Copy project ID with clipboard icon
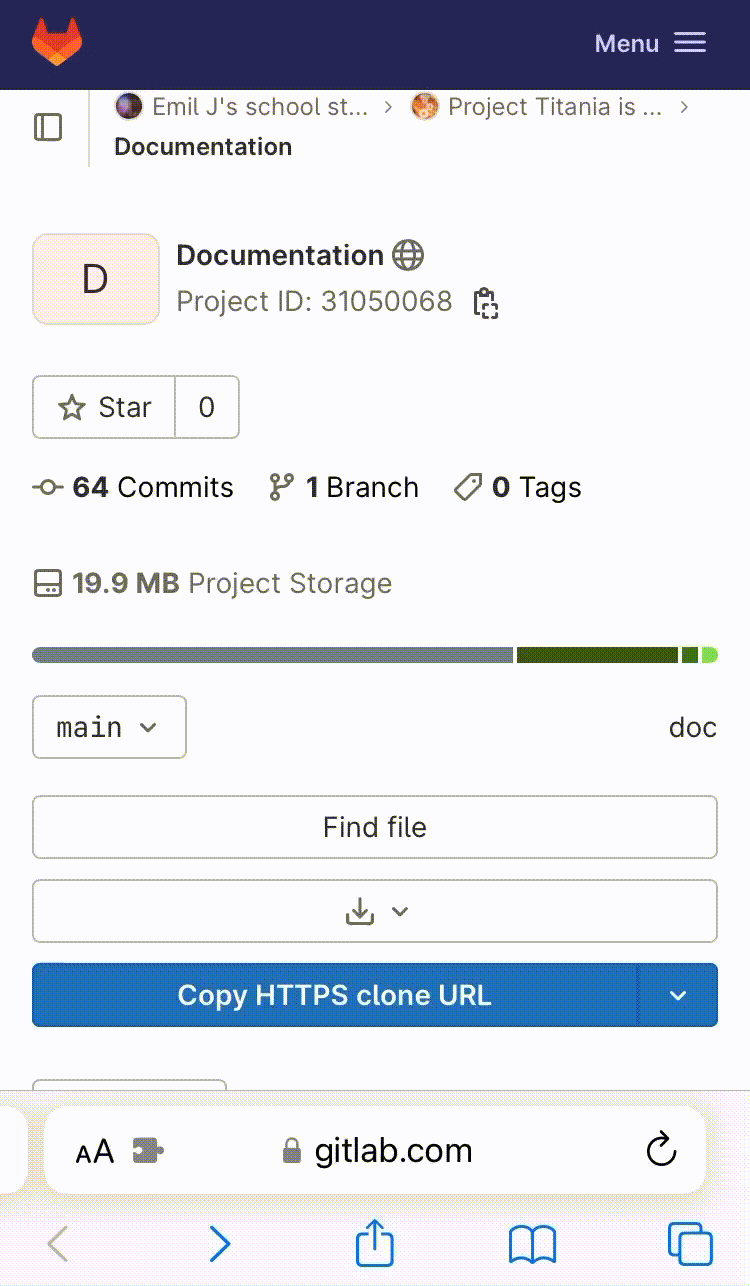This screenshot has height=1286, width=750. tap(485, 303)
